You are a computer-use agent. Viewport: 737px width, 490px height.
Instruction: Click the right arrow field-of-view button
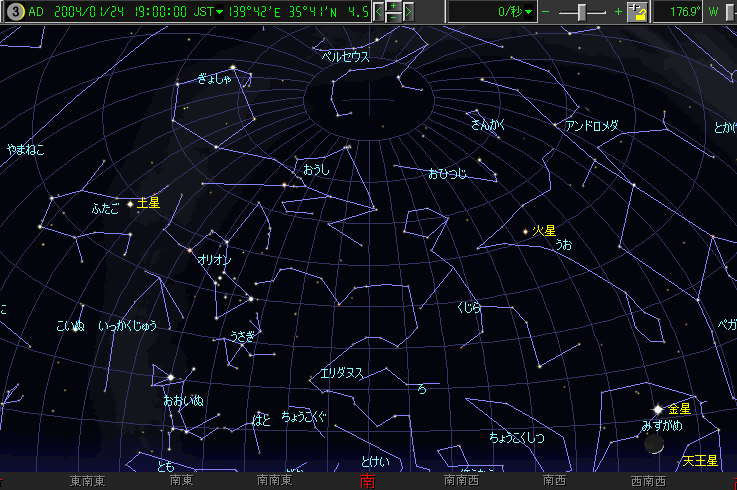pyautogui.click(x=409, y=12)
